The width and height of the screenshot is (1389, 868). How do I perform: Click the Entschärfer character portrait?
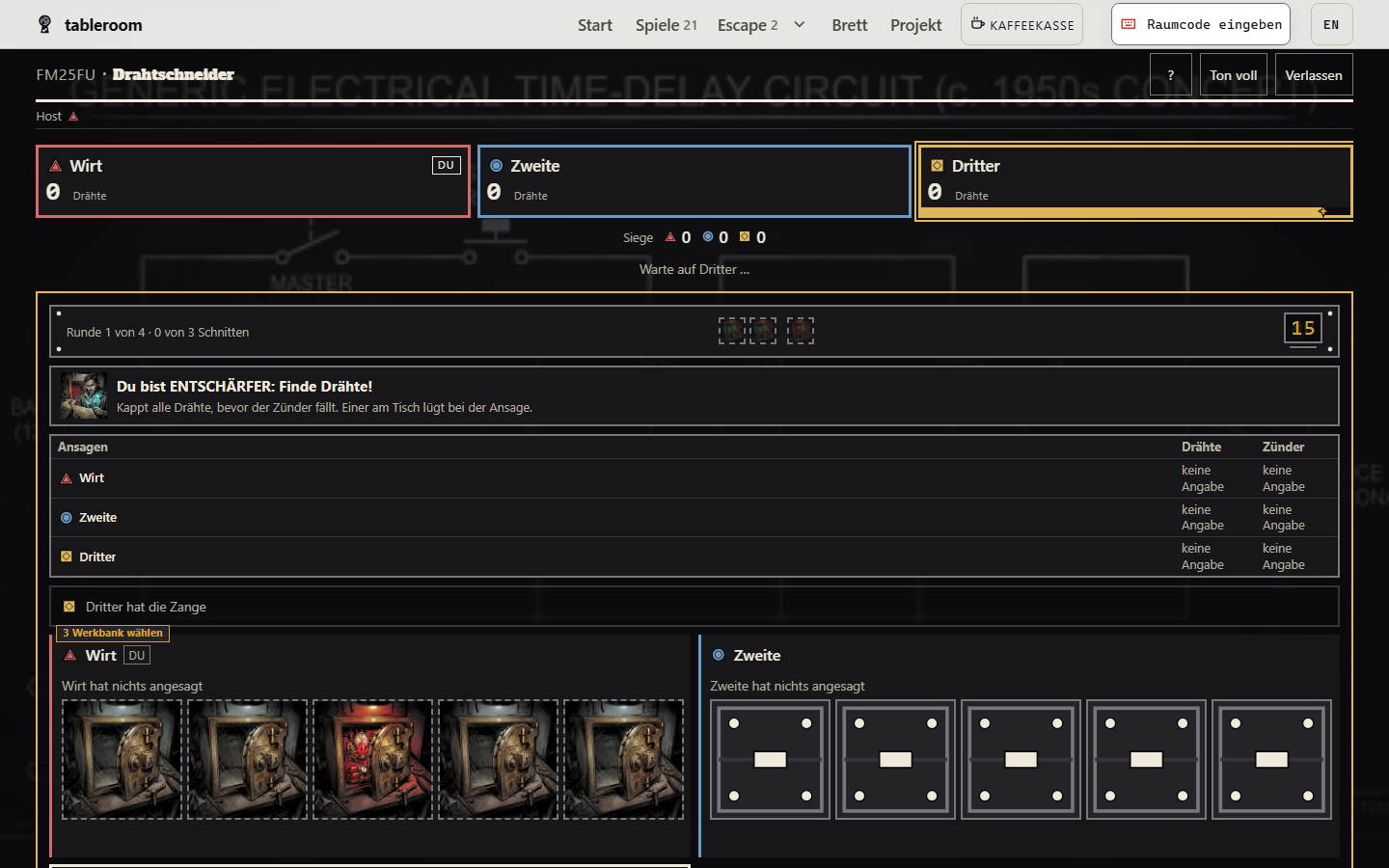[84, 395]
